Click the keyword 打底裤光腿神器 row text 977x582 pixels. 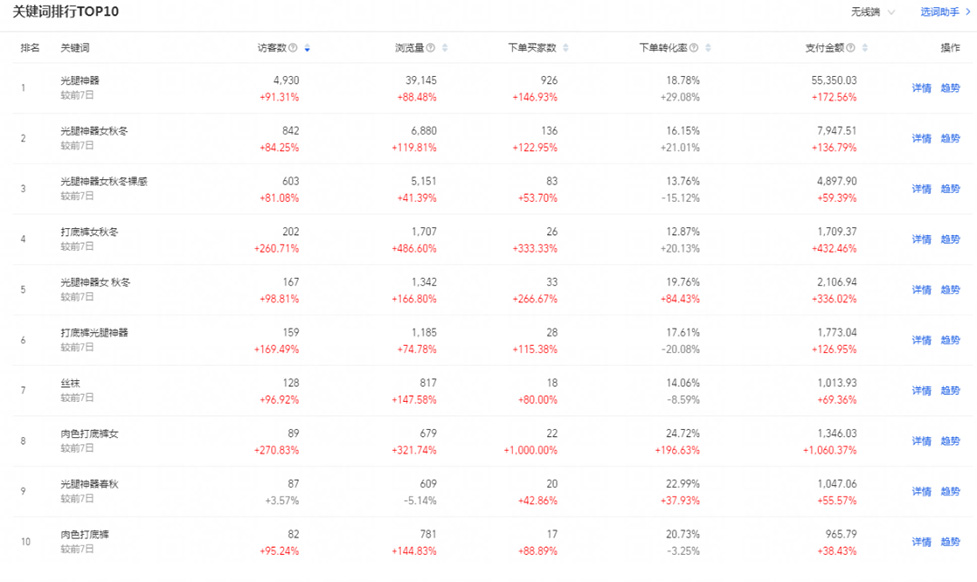pos(94,332)
